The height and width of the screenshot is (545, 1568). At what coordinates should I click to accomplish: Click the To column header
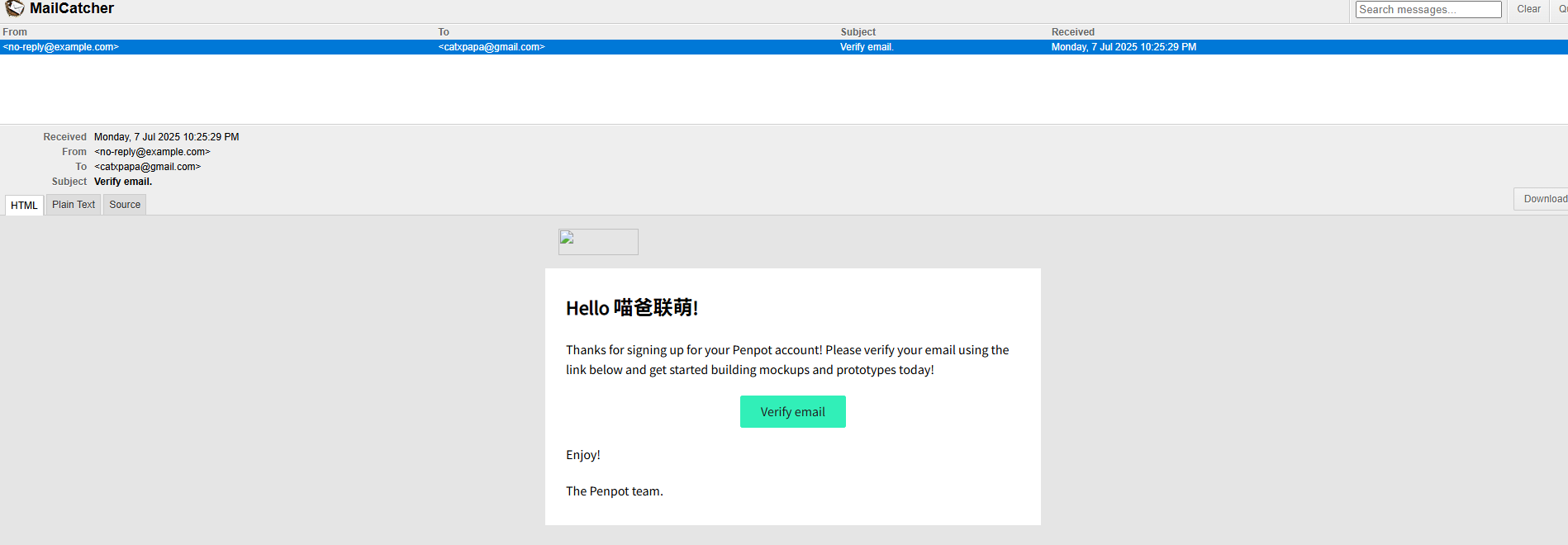coord(444,32)
